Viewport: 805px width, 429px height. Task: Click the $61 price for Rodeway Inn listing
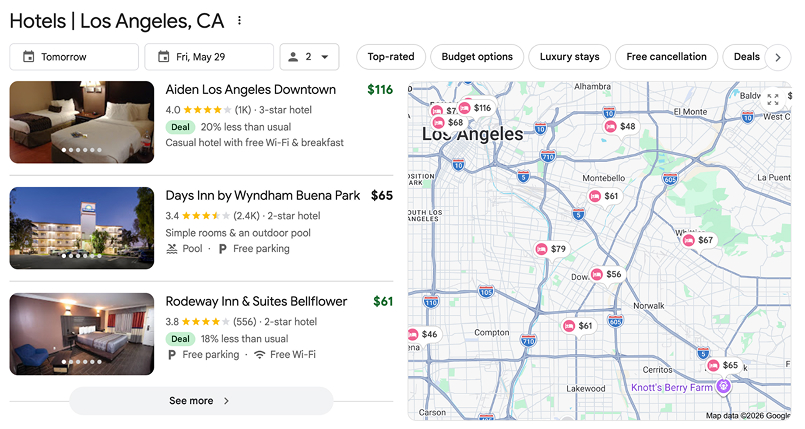383,301
